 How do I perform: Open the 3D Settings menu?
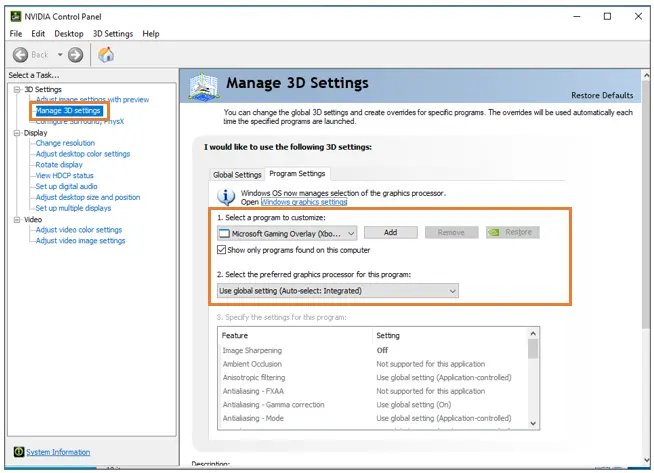coord(112,34)
